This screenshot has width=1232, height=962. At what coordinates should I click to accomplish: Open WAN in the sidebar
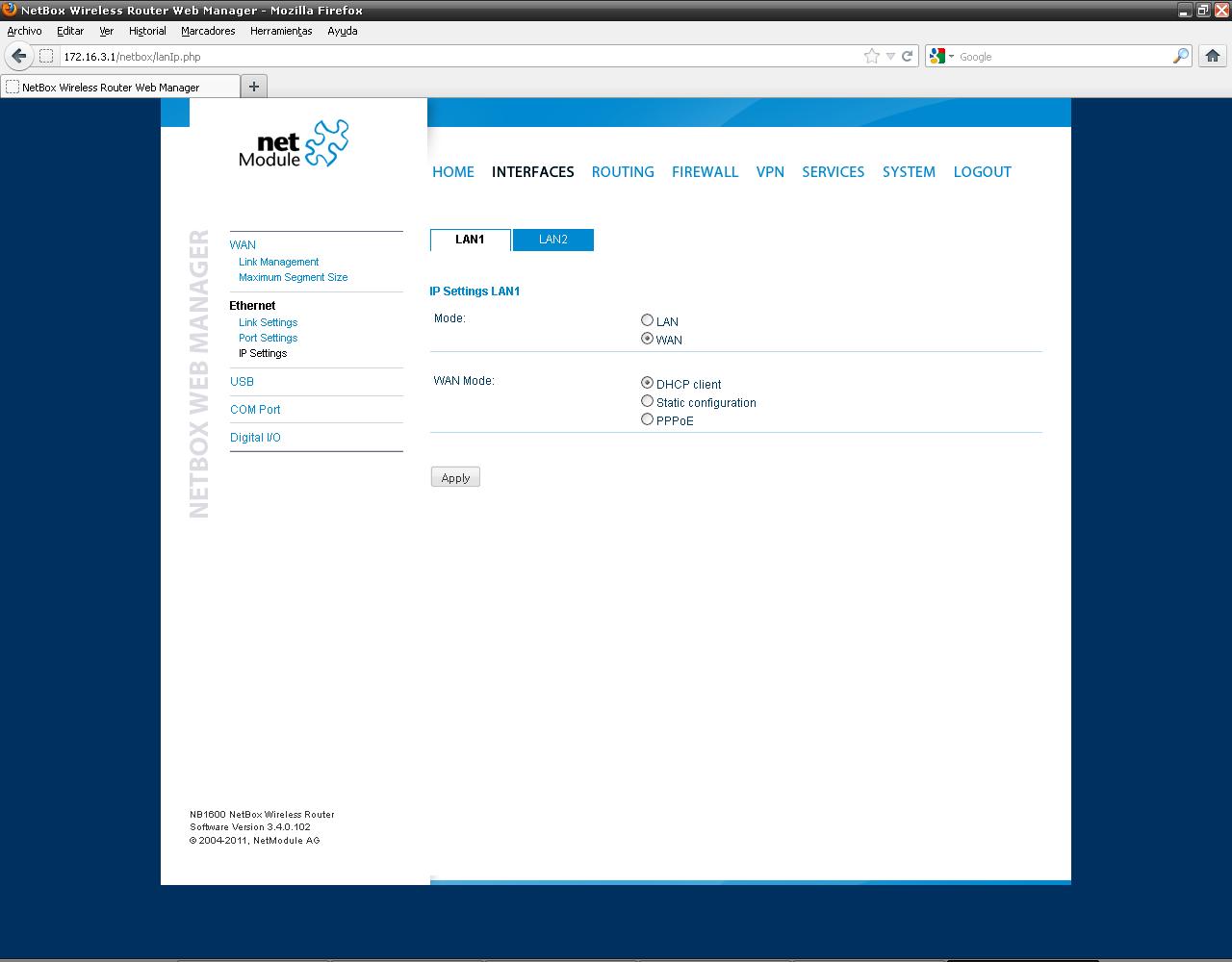coord(243,245)
